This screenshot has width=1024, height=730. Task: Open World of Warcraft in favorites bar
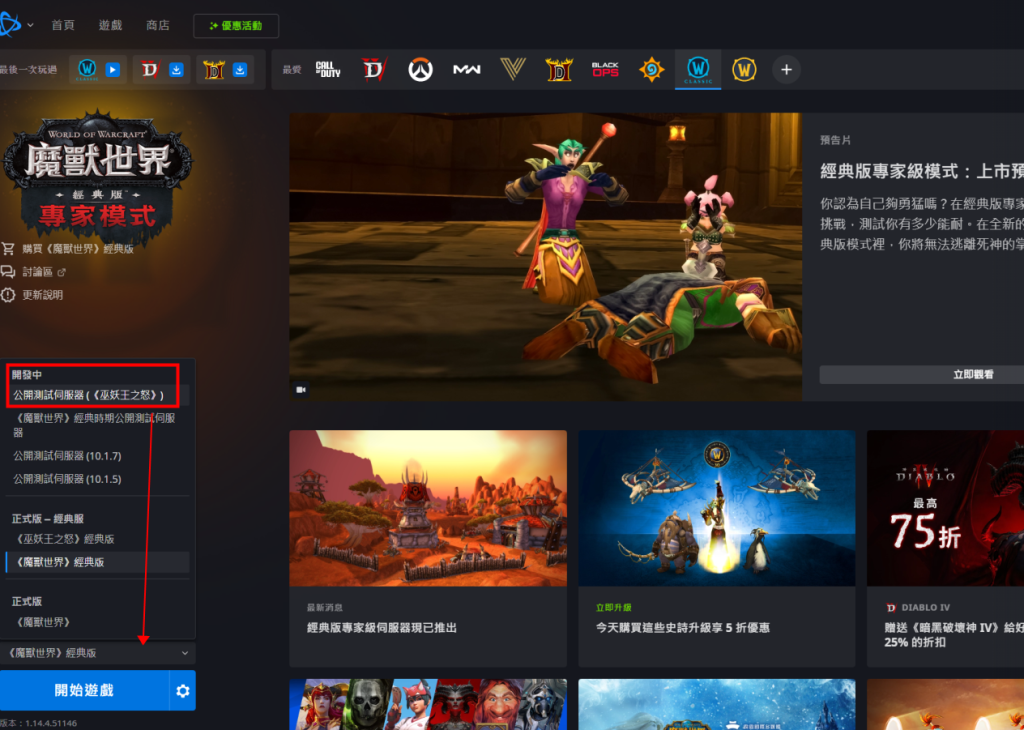point(744,69)
